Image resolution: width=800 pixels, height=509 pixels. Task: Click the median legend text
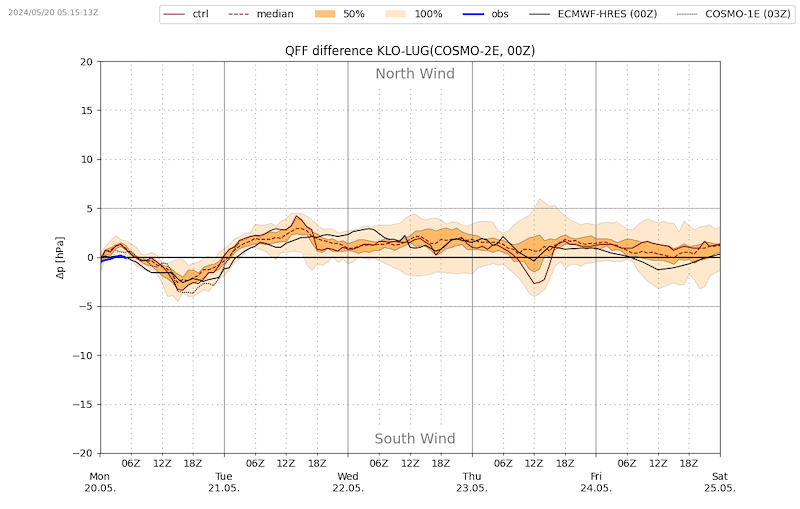[275, 14]
